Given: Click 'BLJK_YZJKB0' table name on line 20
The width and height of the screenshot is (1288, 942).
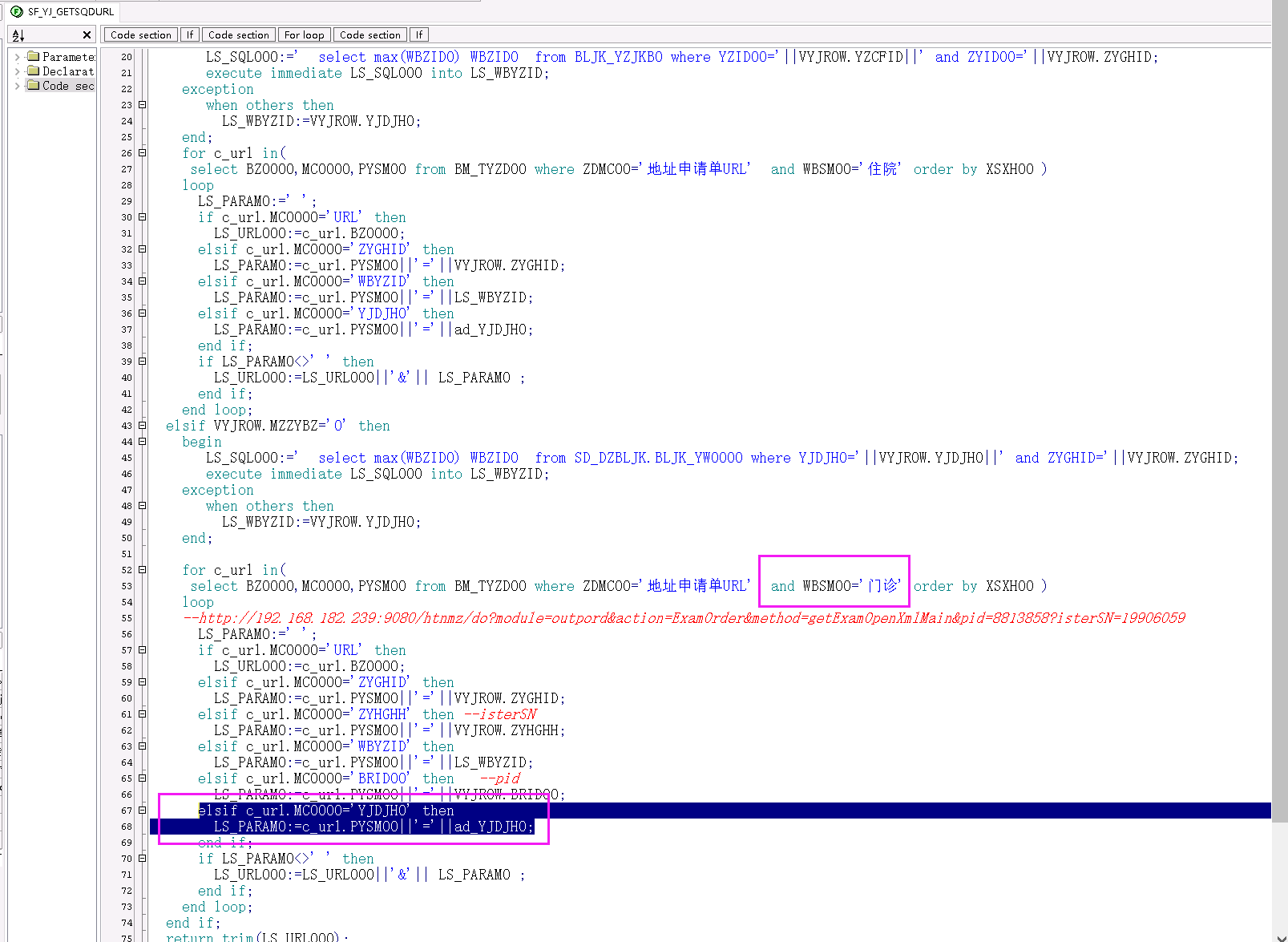Looking at the screenshot, I should pos(619,57).
